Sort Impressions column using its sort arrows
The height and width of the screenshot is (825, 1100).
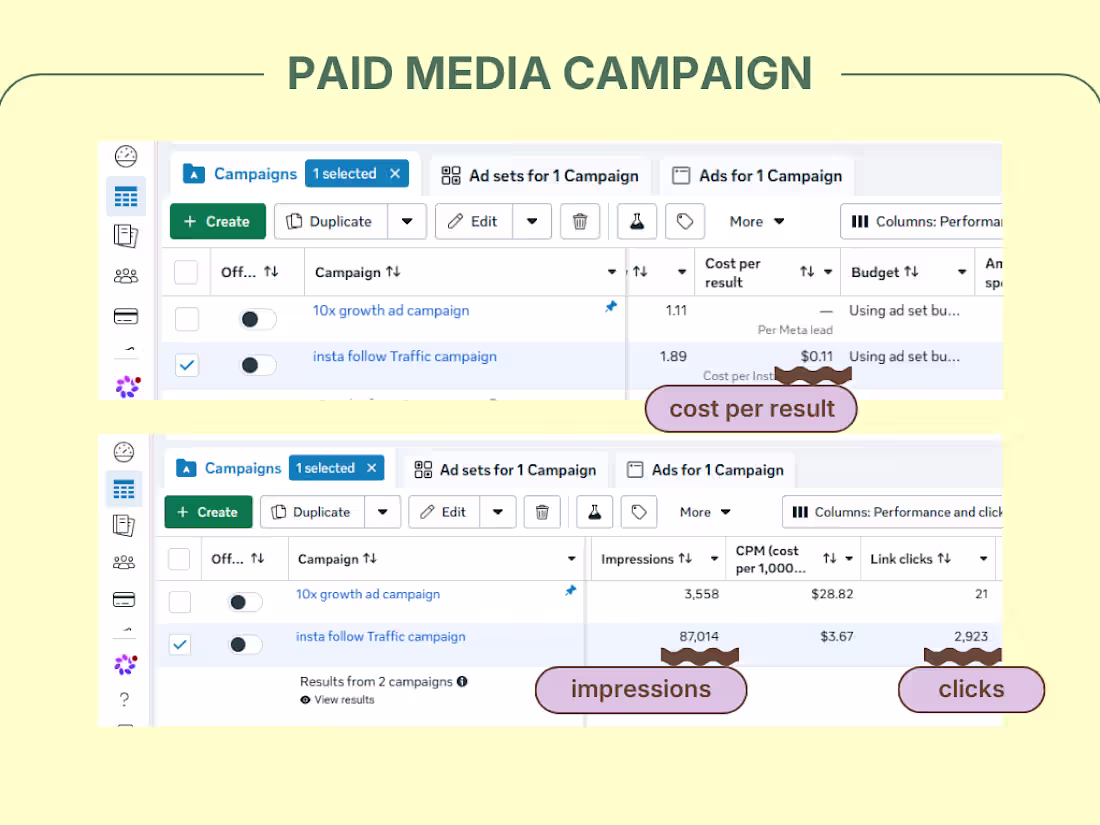click(685, 558)
